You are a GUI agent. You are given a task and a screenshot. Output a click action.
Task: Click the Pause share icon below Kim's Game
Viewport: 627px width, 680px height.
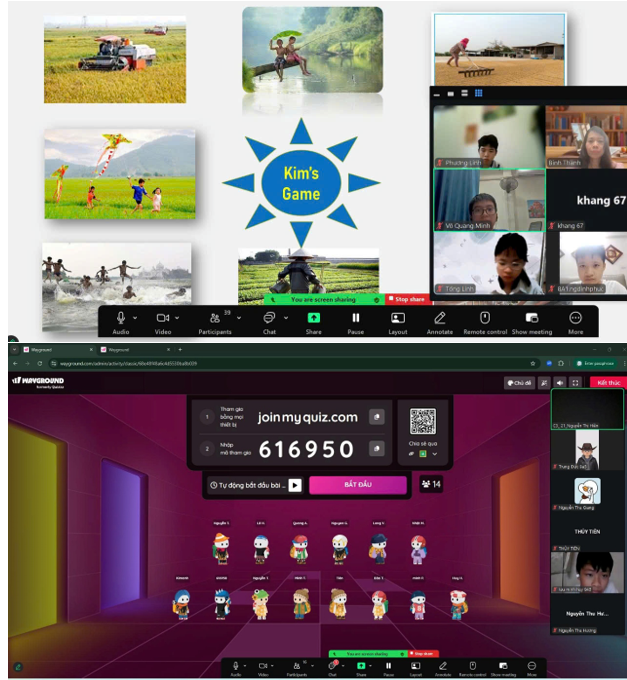pyautogui.click(x=355, y=318)
